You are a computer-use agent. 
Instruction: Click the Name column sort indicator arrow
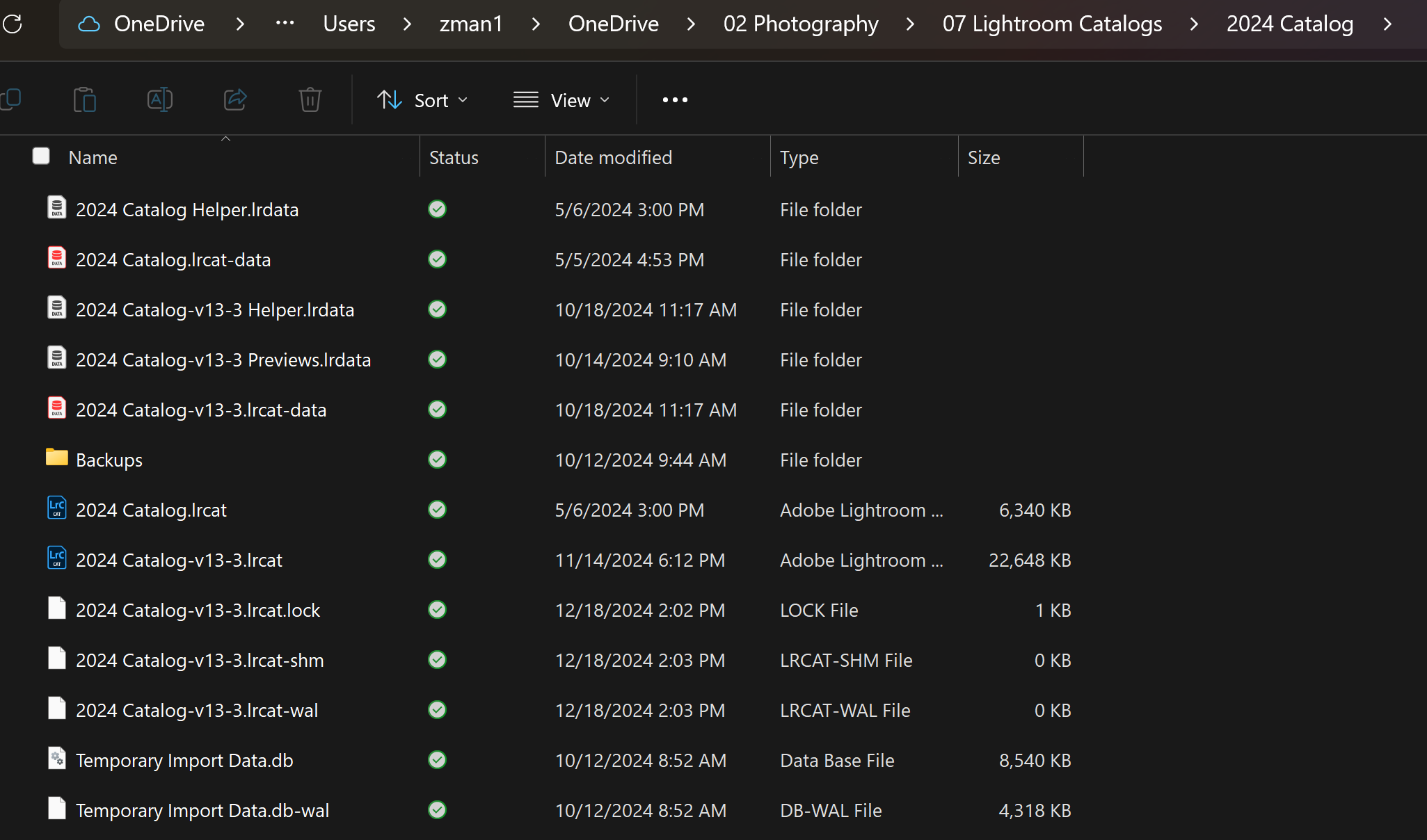click(x=225, y=138)
